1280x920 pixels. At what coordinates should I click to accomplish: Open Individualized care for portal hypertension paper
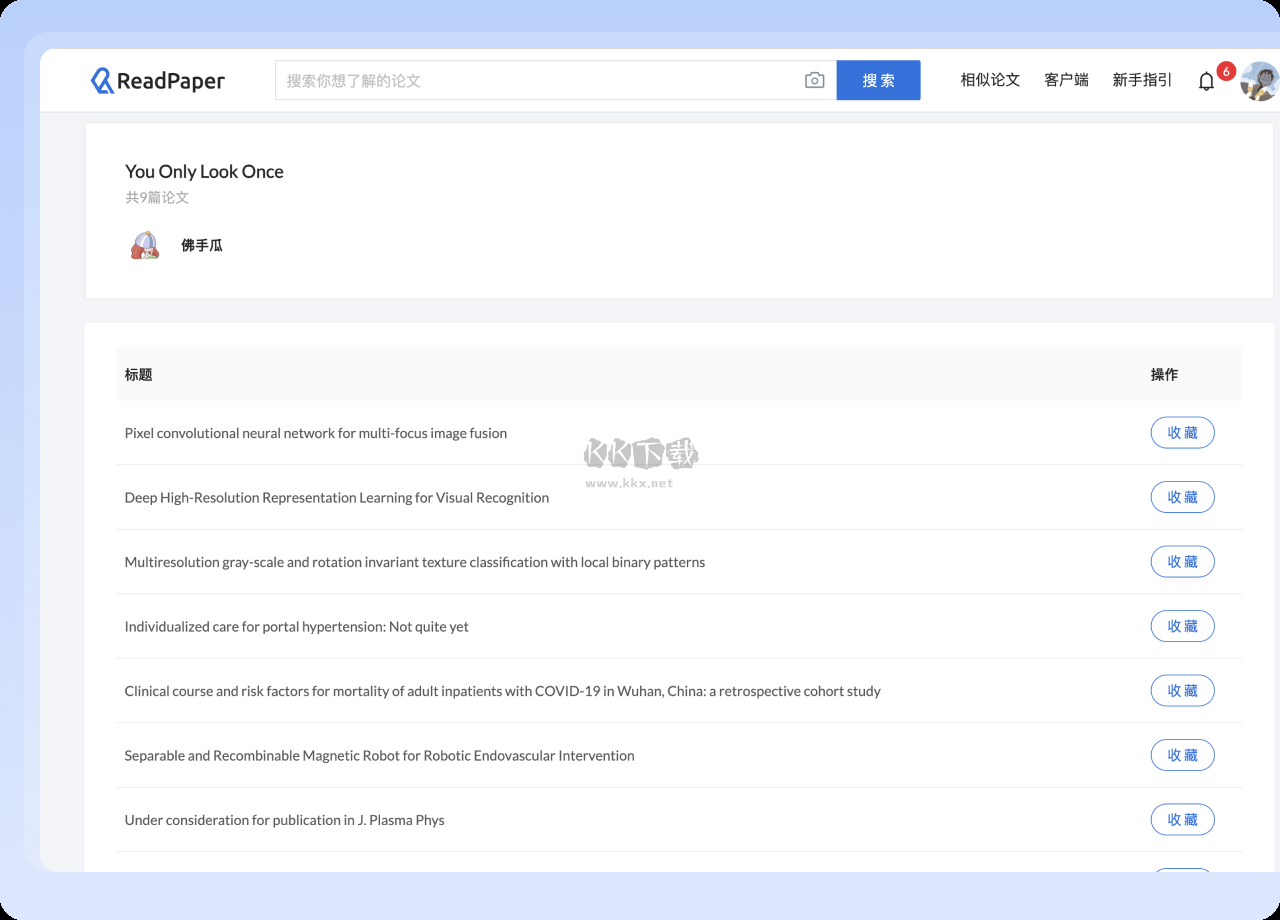(297, 627)
